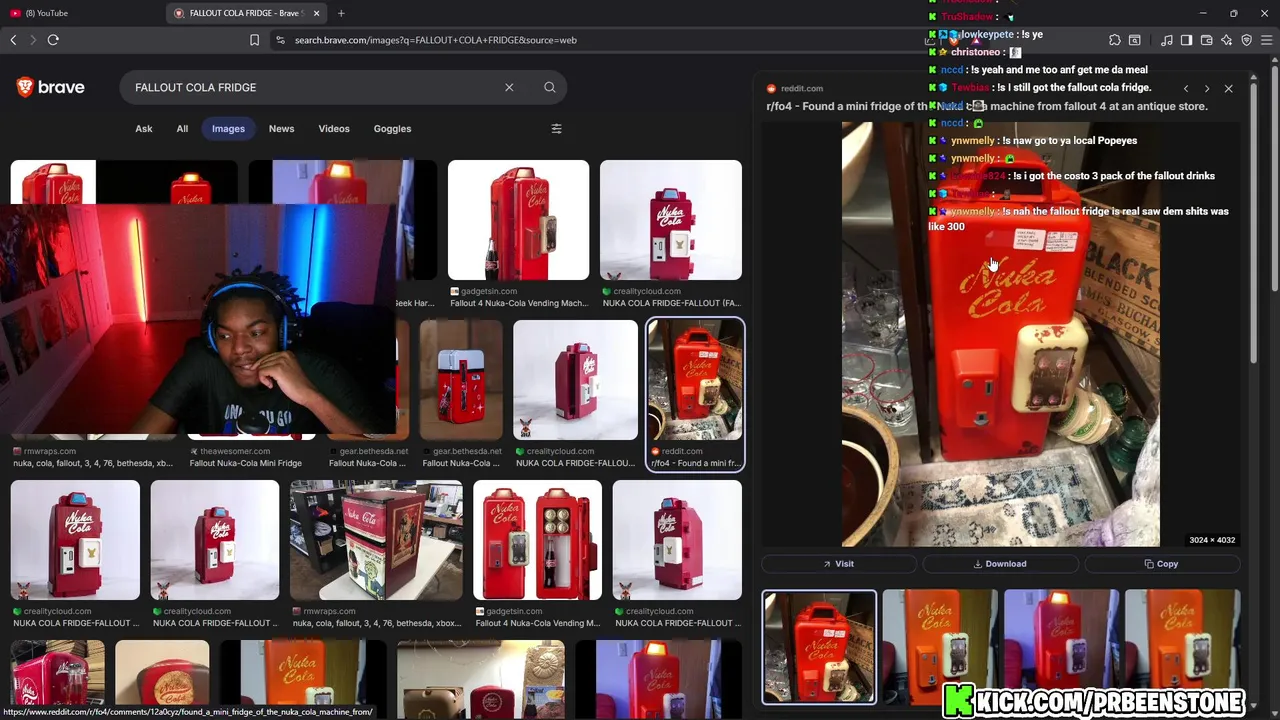Click 'Fallout 4 Nuka-Cola Vending Mach...' caption

tap(519, 304)
